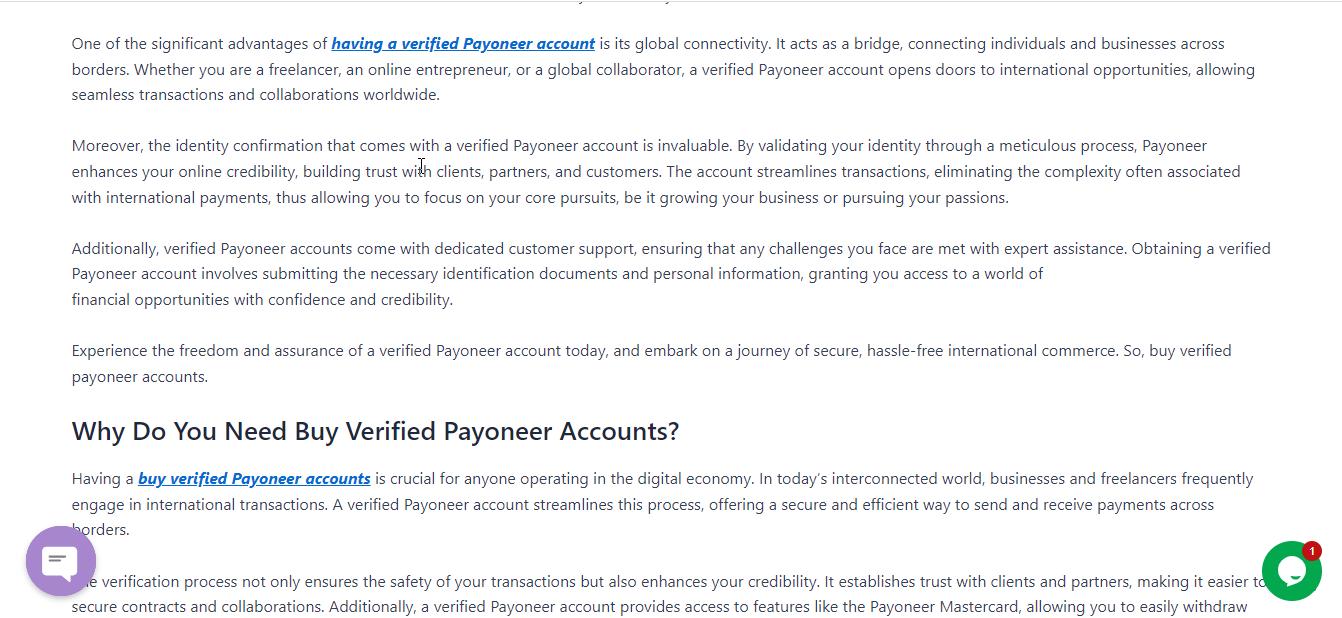Click the red notification badge showing 1
The width and height of the screenshot is (1342, 618).
(1312, 551)
